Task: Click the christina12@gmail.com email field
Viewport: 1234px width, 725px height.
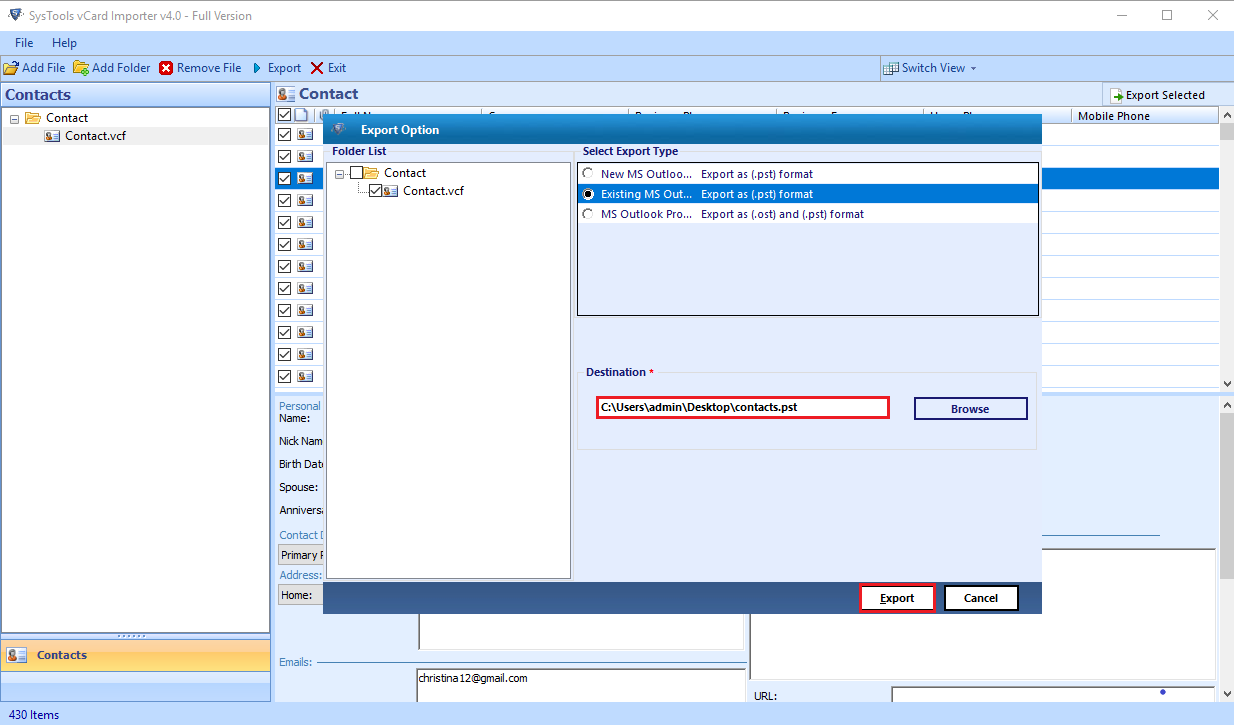Action: click(580, 685)
